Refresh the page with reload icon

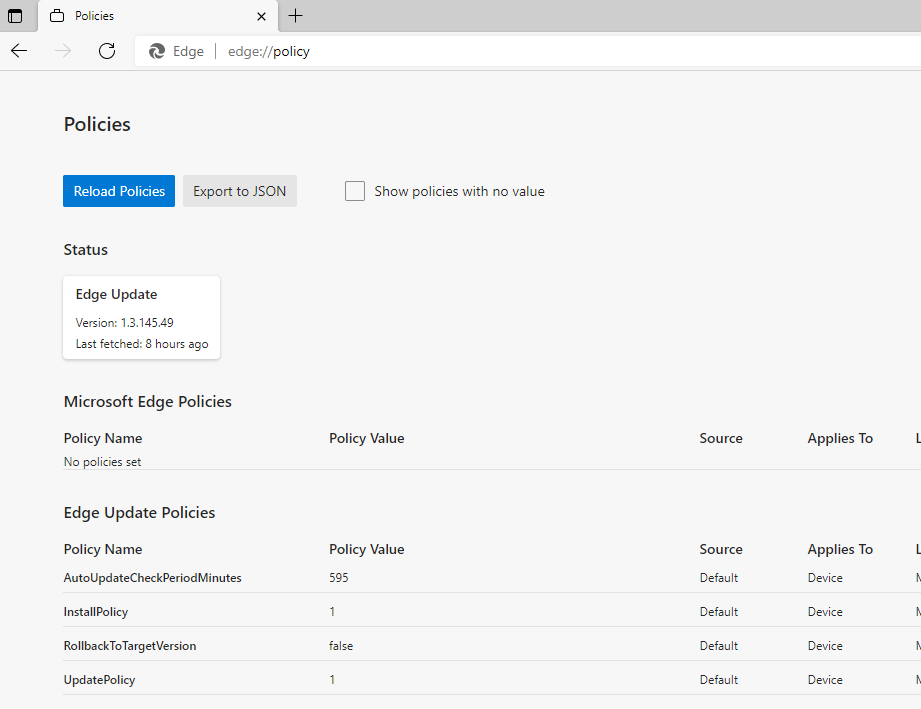click(x=107, y=51)
